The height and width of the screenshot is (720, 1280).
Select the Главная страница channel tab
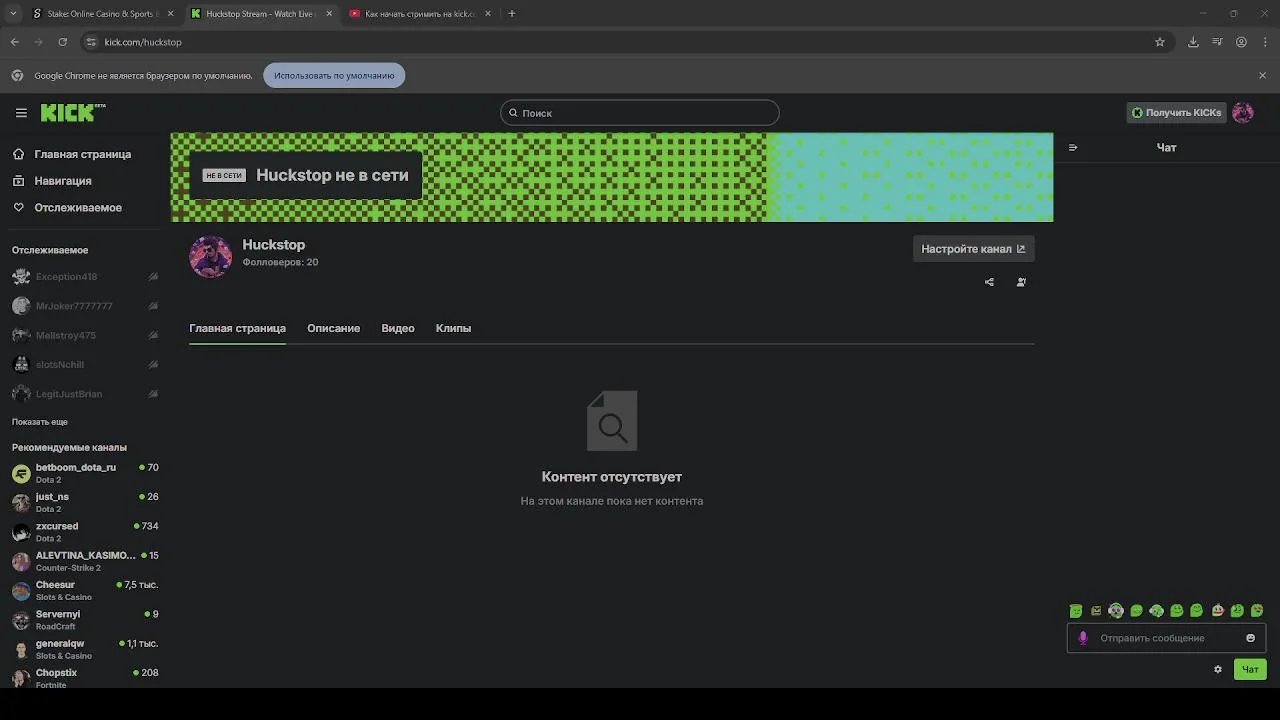[237, 328]
